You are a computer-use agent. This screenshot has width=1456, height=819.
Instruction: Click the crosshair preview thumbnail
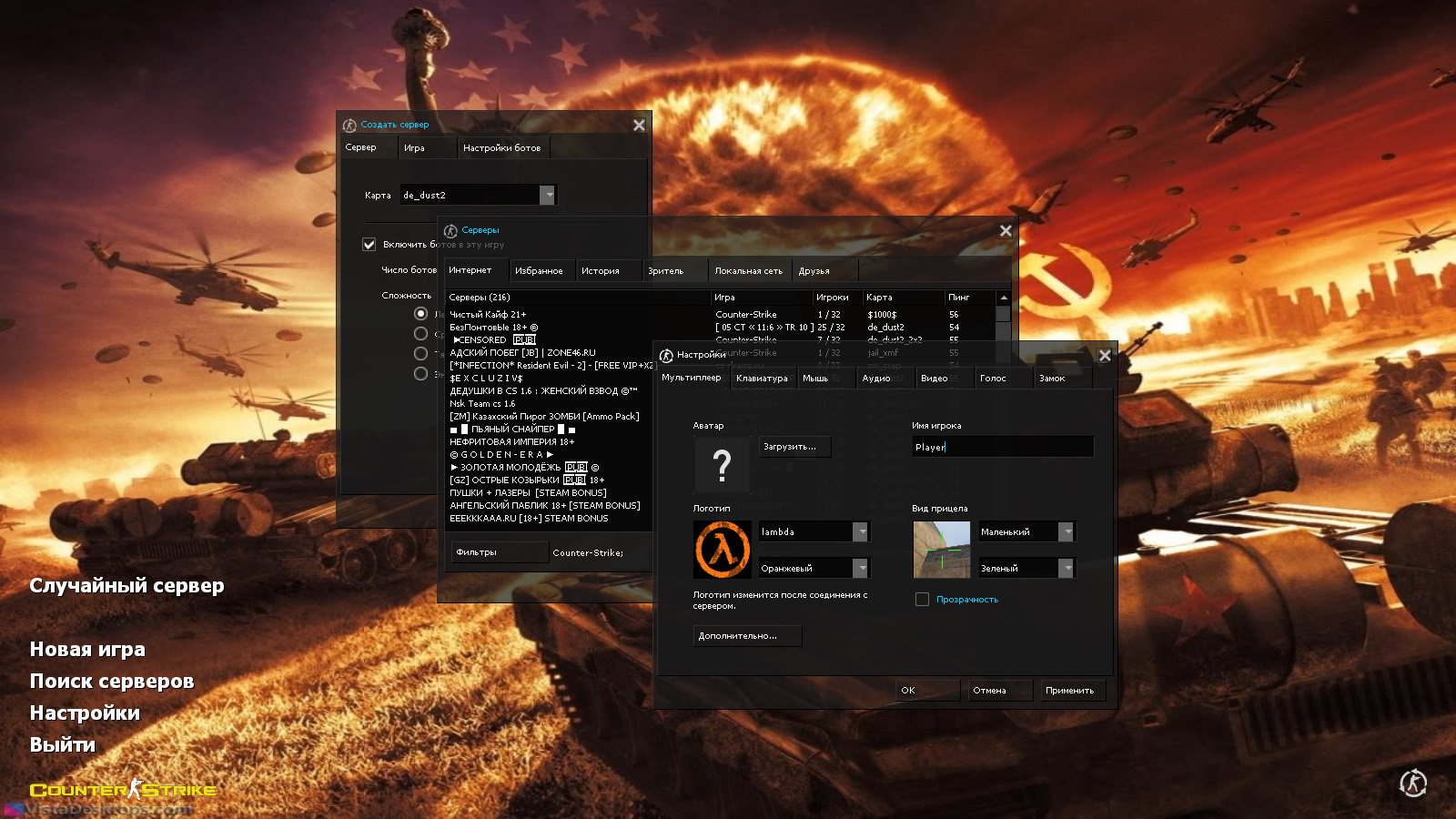point(942,550)
